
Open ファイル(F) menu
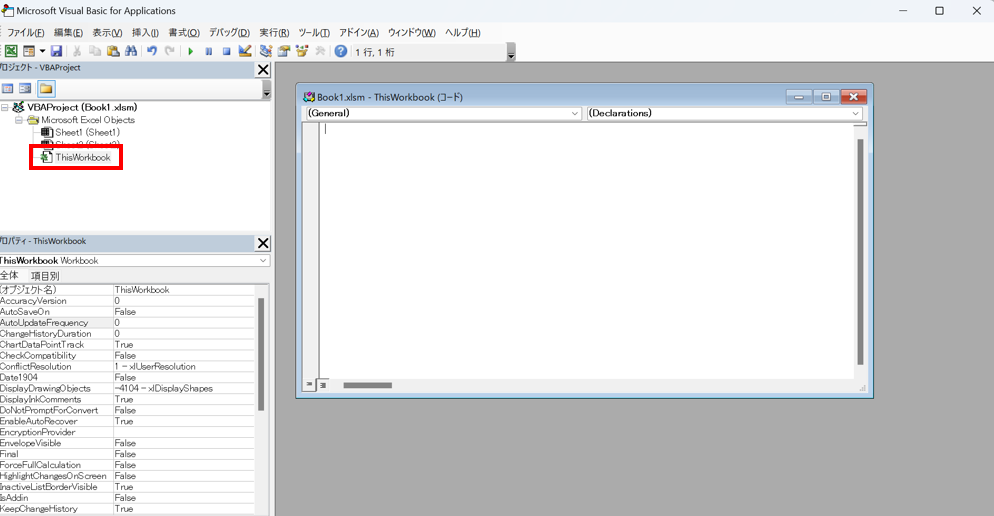click(25, 32)
